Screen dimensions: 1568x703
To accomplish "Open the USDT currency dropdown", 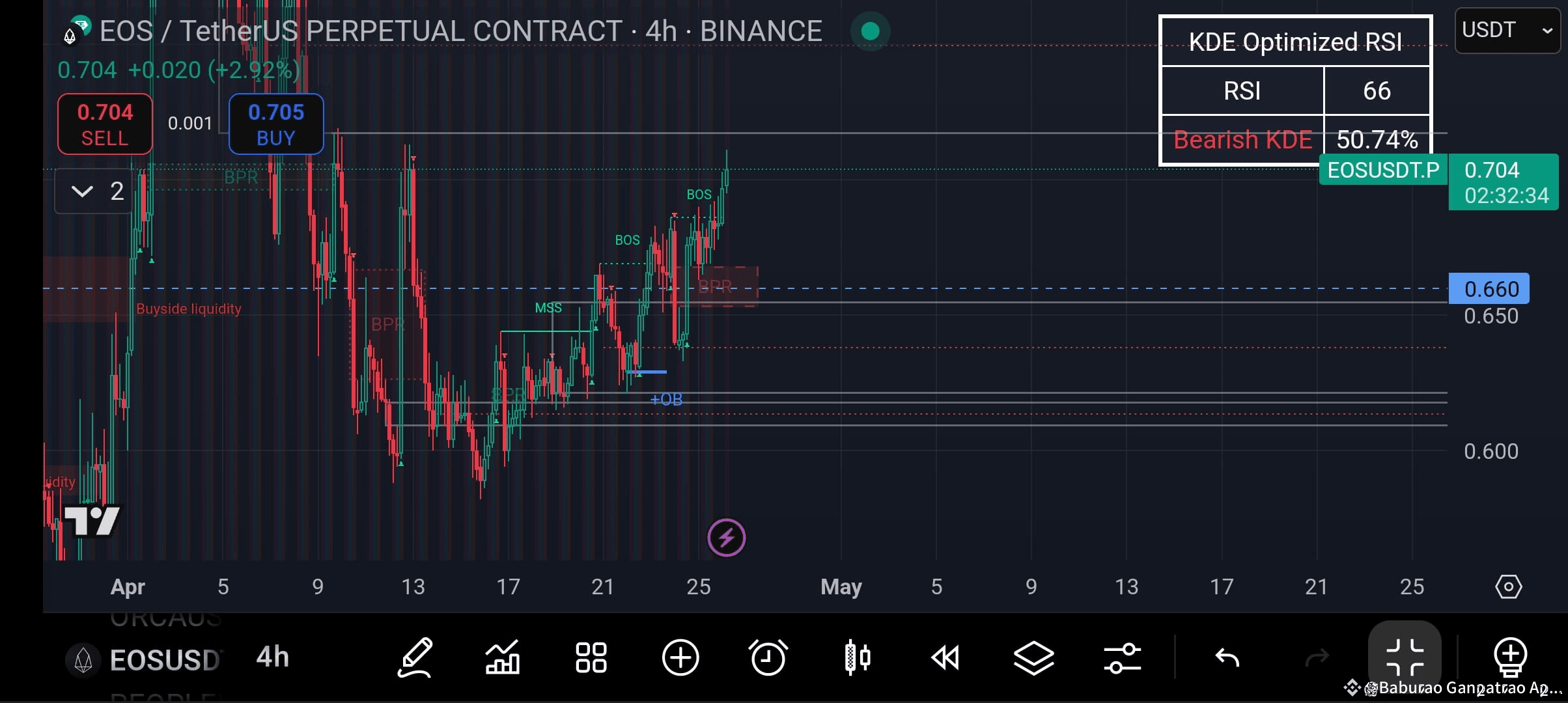I will [1506, 29].
